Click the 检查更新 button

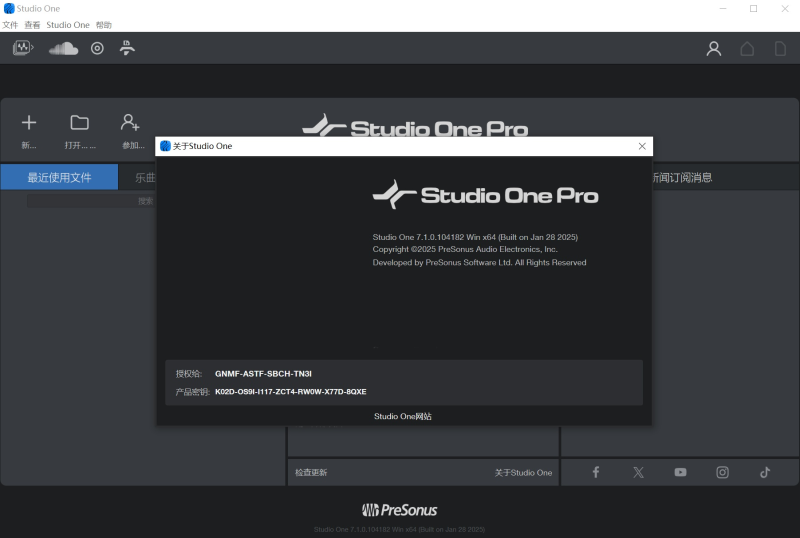pyautogui.click(x=311, y=472)
